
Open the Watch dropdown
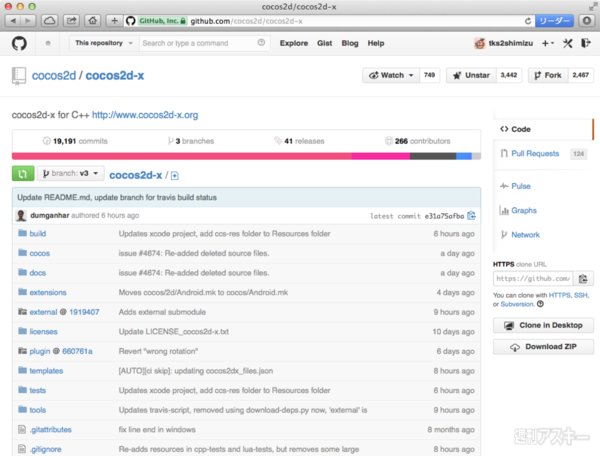coord(391,75)
